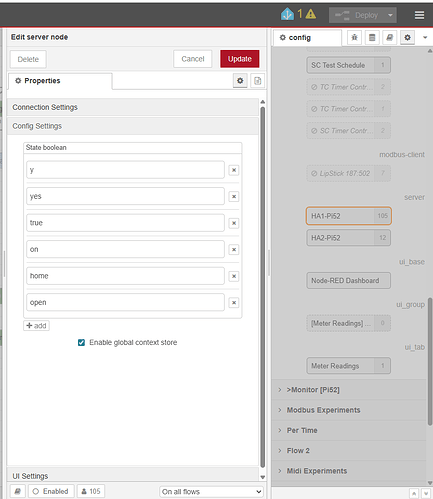Open the main hamburger menu
This screenshot has width=433, height=499.
point(419,15)
